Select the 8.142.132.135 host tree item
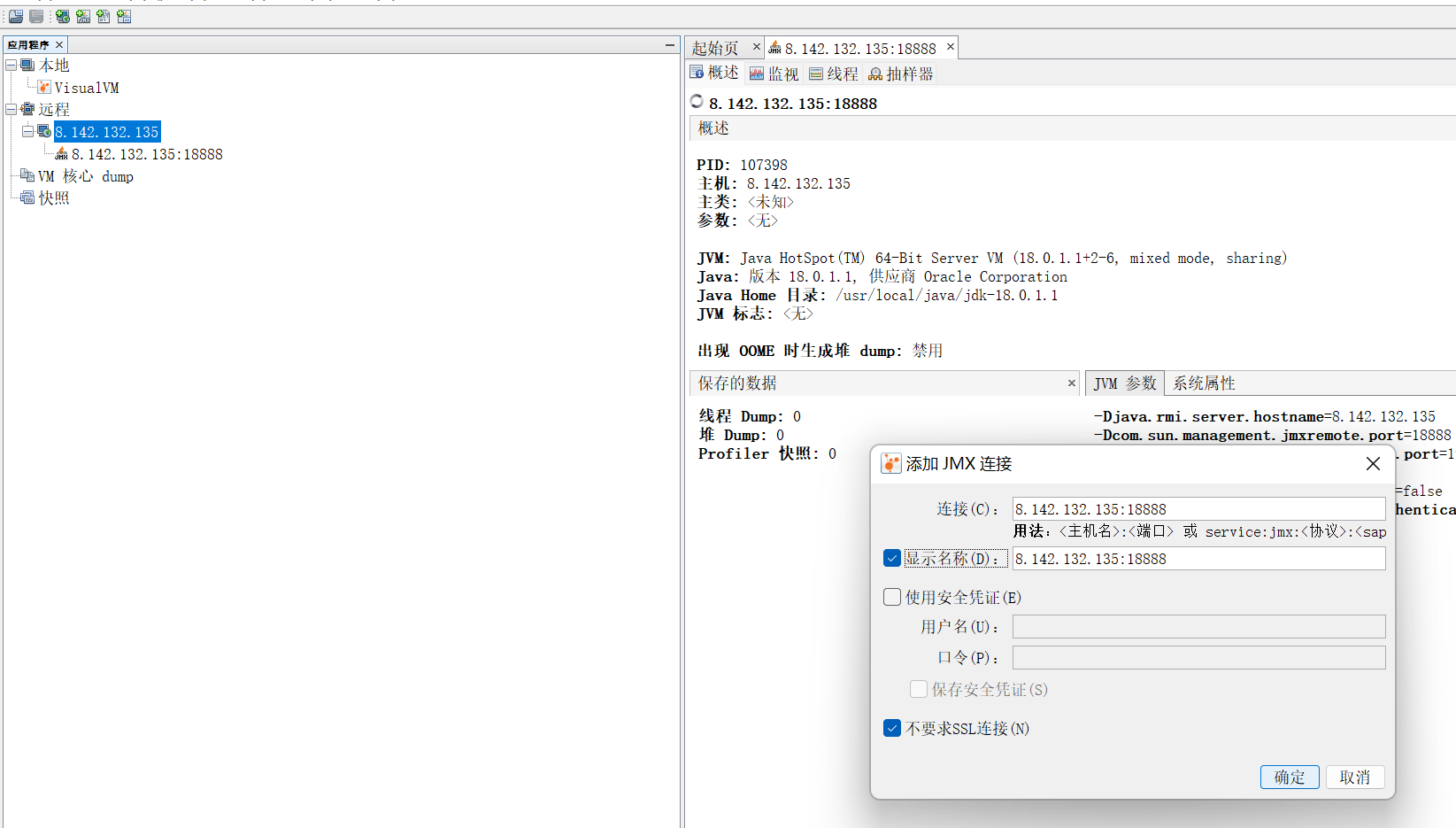 pyautogui.click(x=107, y=132)
